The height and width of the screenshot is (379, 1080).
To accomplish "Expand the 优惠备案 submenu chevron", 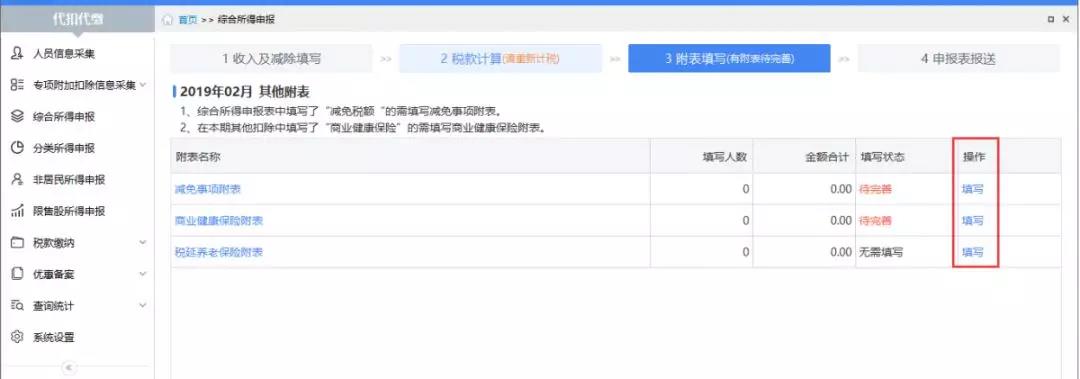I will [x=143, y=274].
